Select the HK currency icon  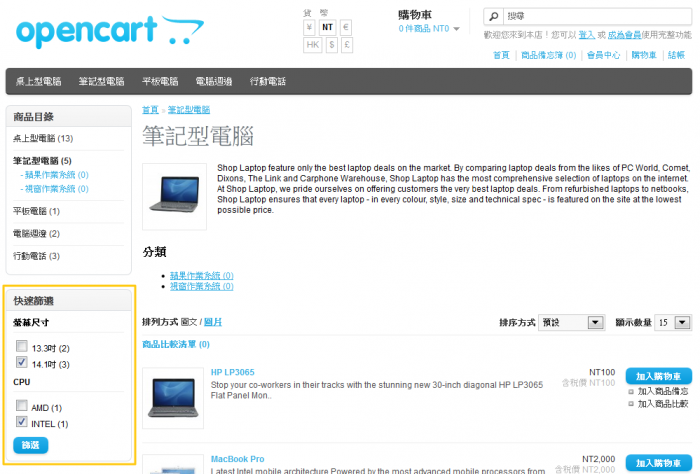coord(312,45)
